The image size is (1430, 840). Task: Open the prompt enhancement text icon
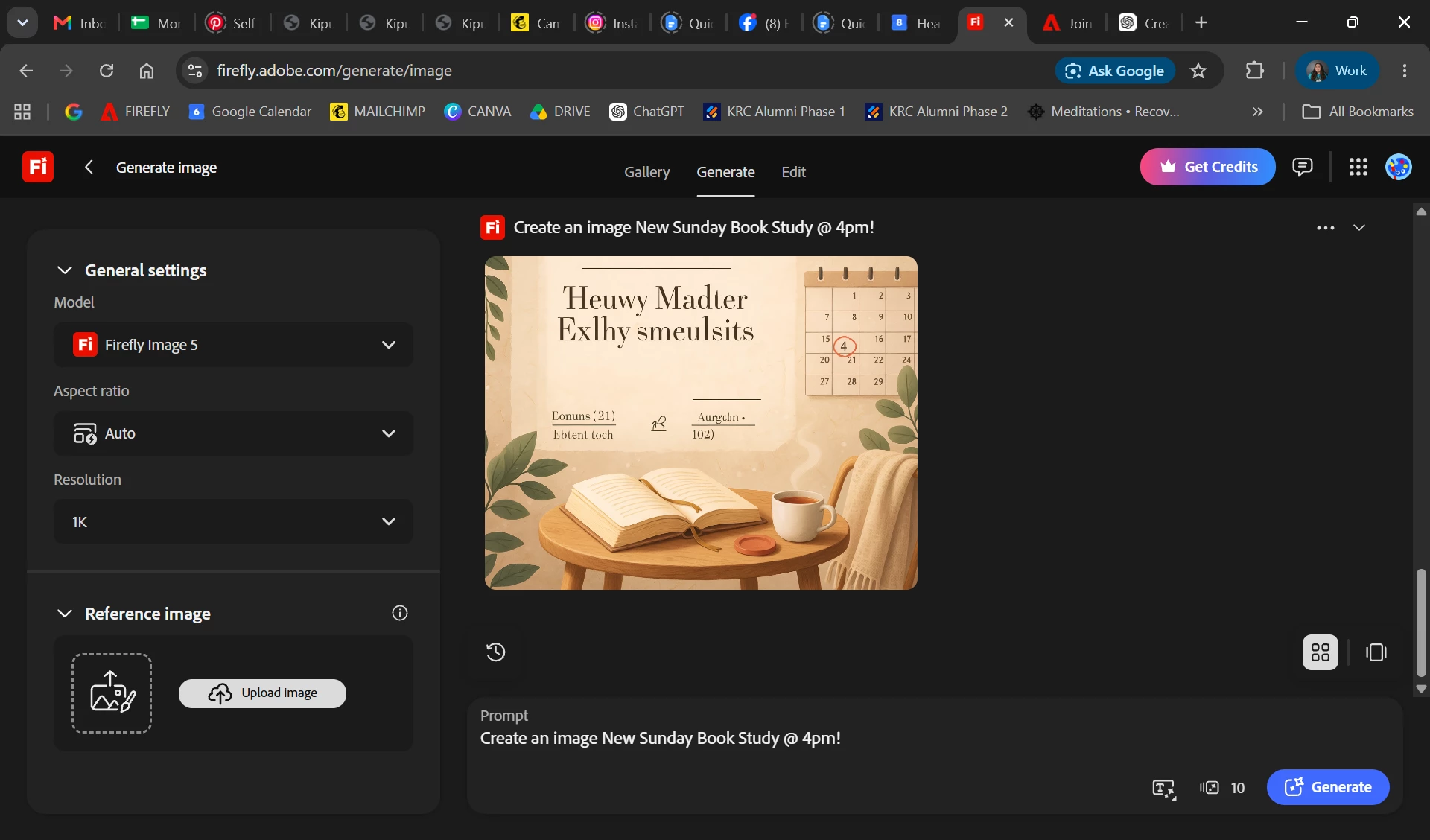[x=1163, y=788]
